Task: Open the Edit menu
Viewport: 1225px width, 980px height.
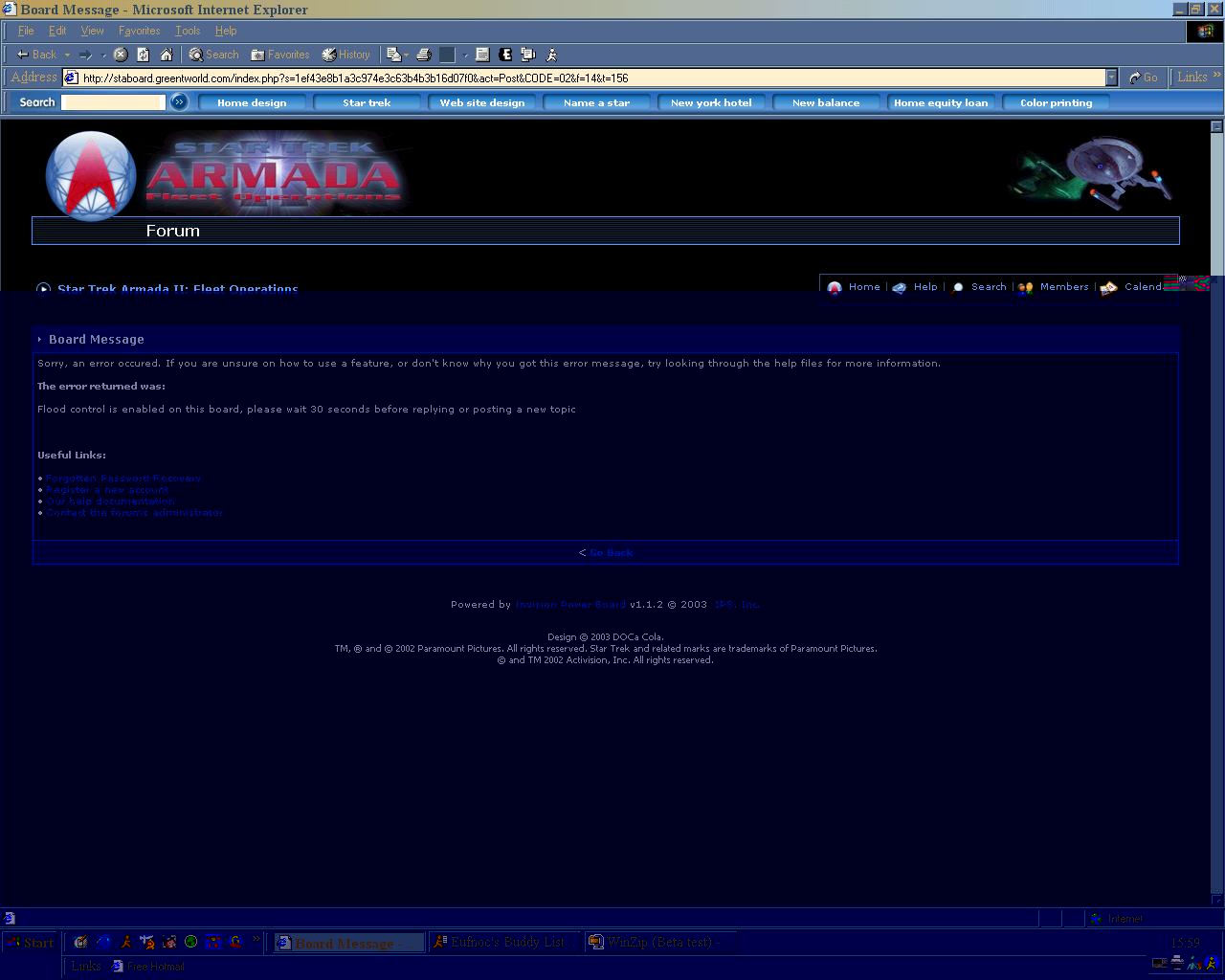Action: (57, 31)
